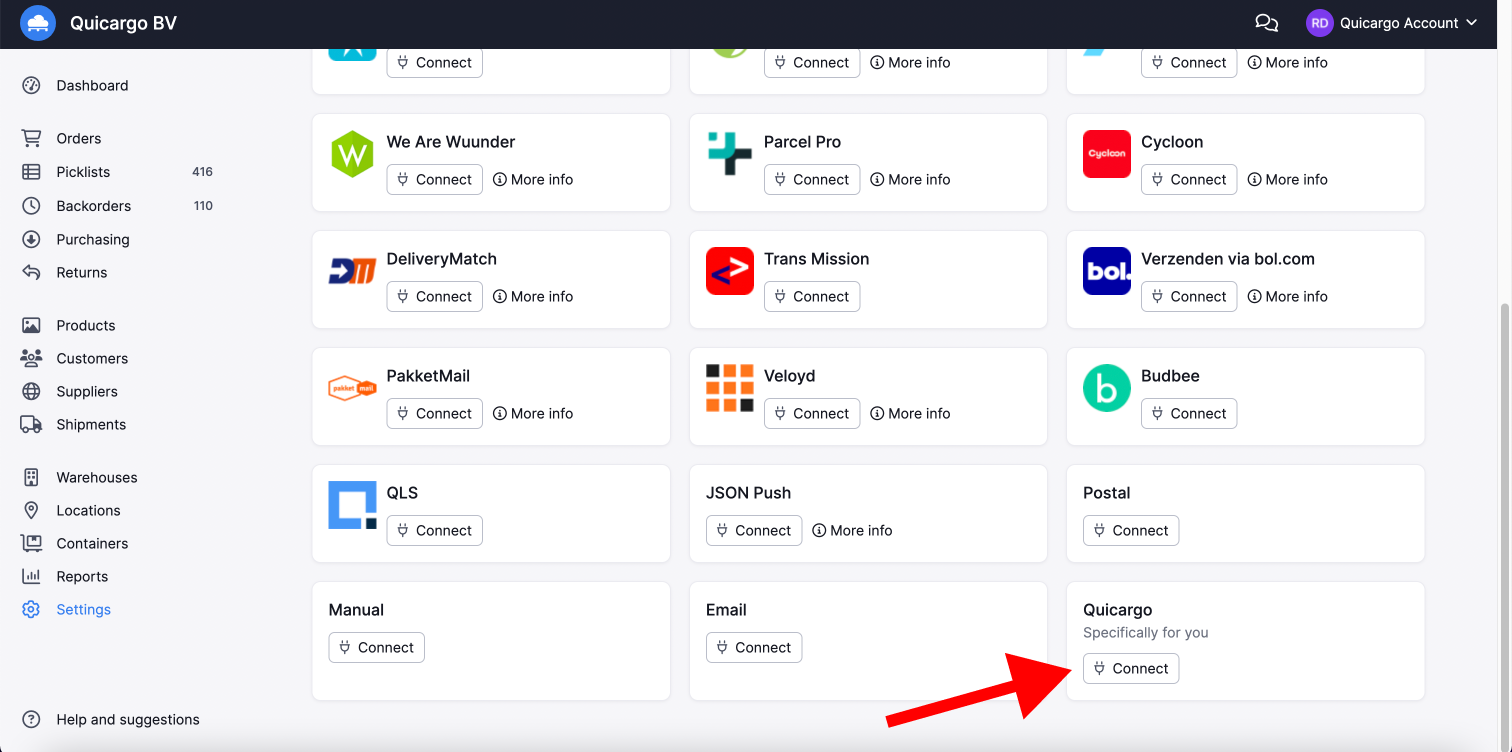The width and height of the screenshot is (1512, 752).
Task: Click the Picklists count 416
Action: click(x=202, y=172)
